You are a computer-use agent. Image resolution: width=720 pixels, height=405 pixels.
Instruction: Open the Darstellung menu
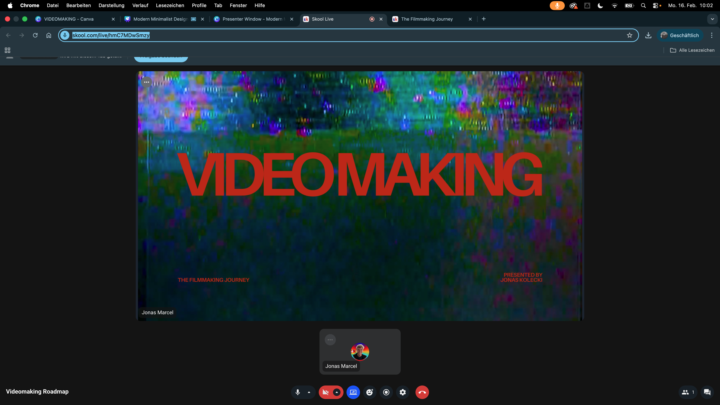tap(112, 6)
